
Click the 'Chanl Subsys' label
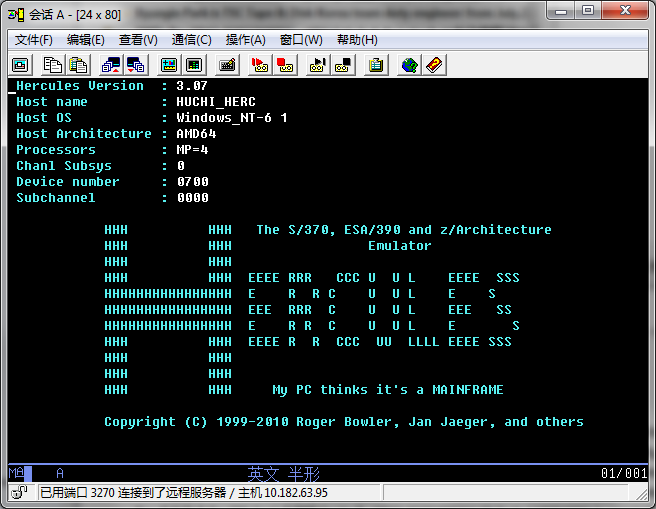click(x=64, y=166)
